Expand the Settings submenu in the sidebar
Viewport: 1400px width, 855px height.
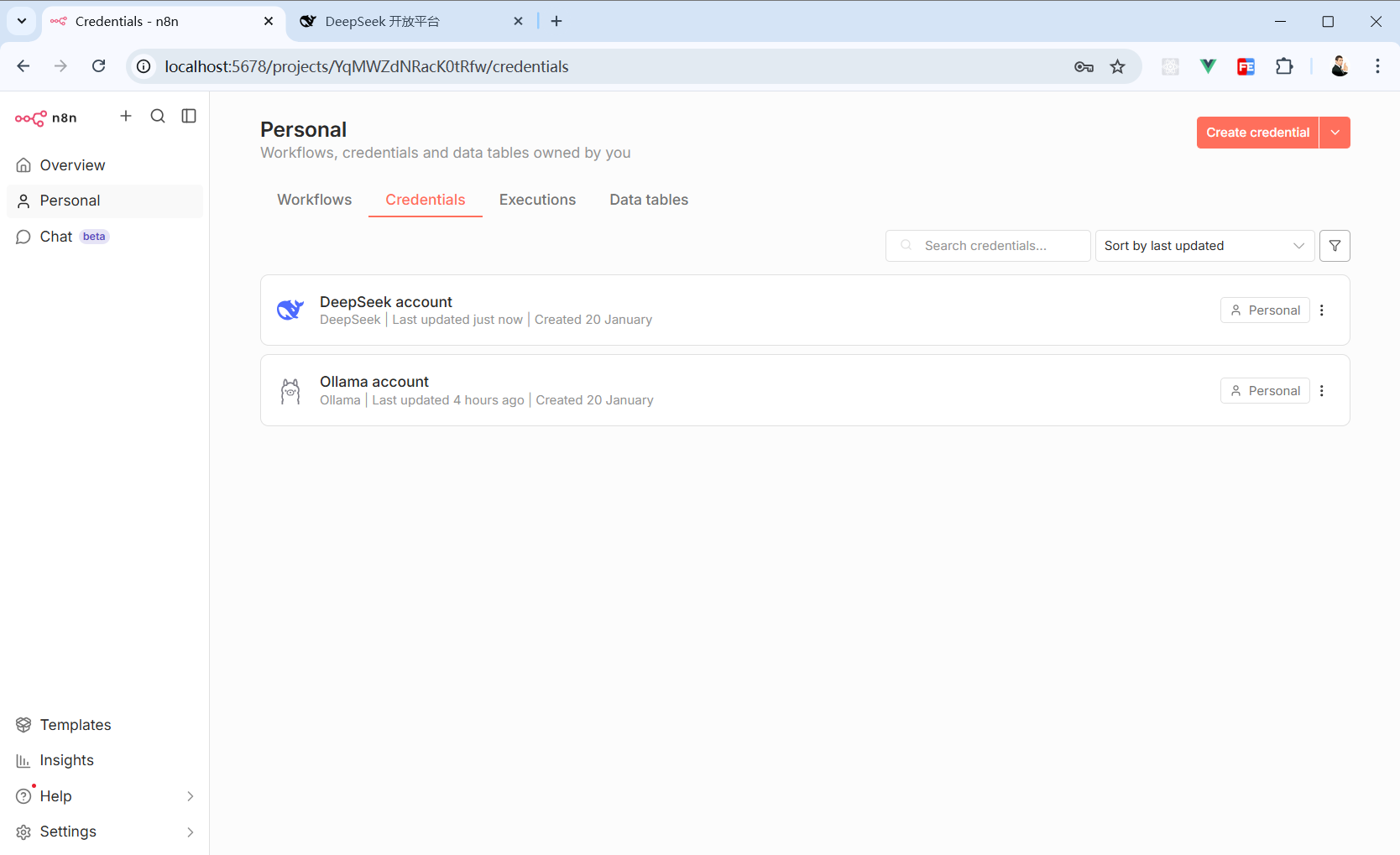coord(191,832)
